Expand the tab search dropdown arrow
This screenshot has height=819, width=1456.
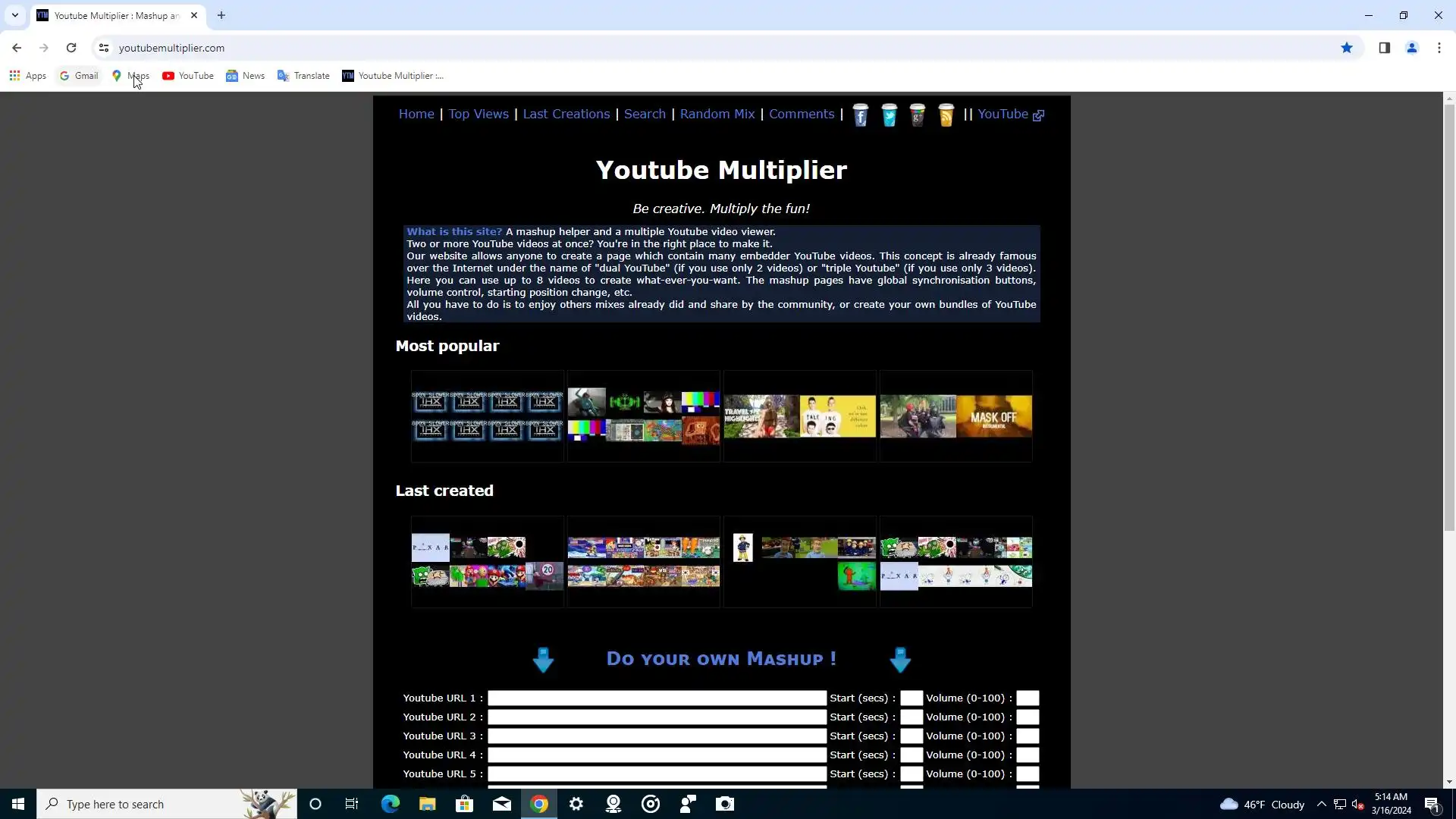pos(14,15)
